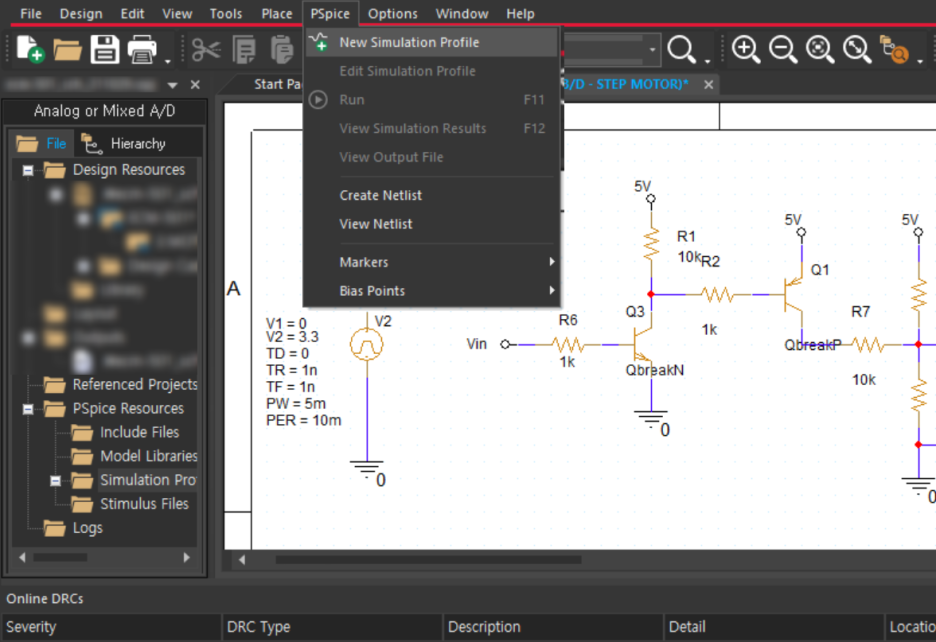Switch to the Hierarchy tab
936x642 pixels.
click(x=124, y=143)
